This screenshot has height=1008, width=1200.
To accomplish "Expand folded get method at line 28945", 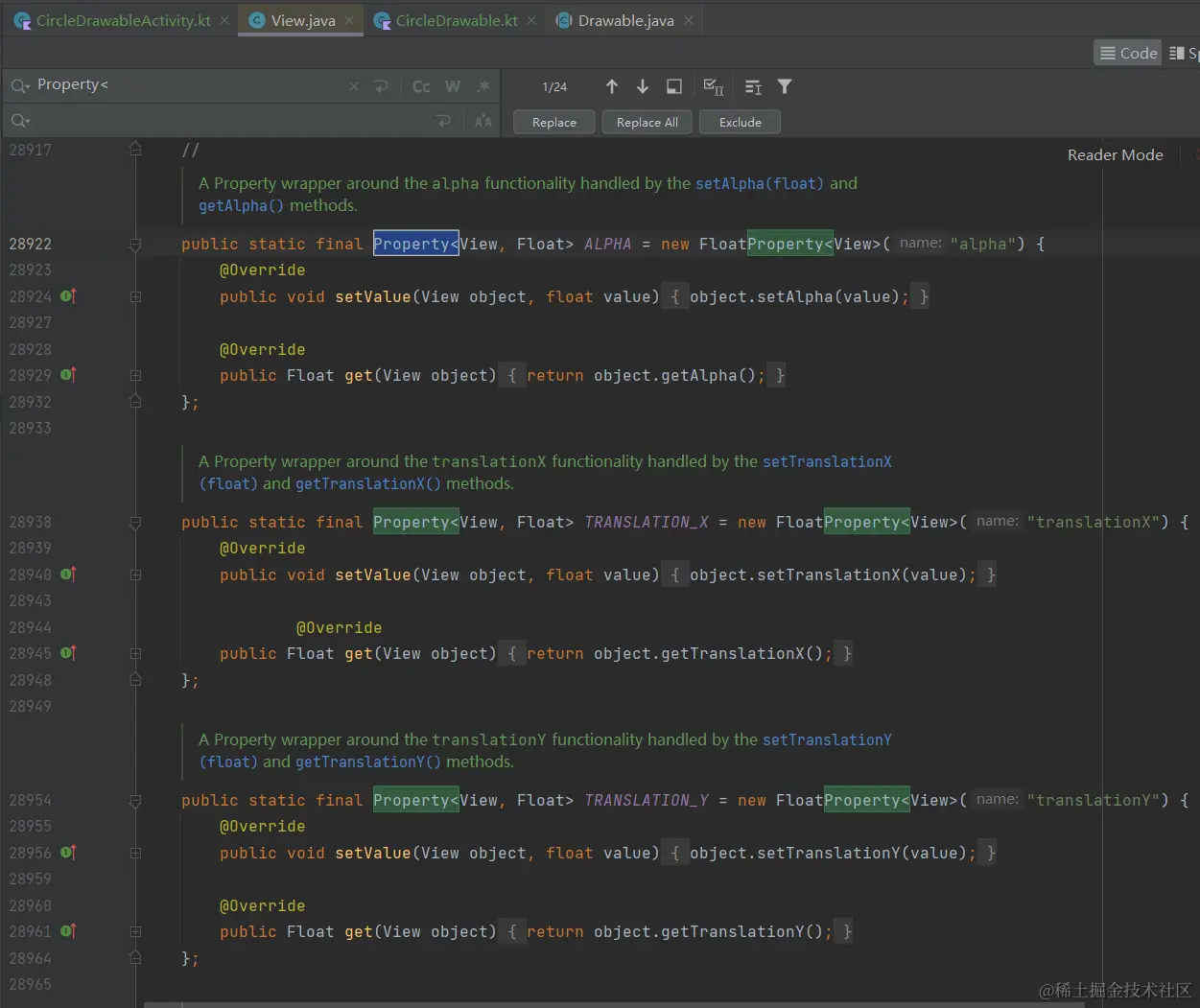I will click(135, 654).
